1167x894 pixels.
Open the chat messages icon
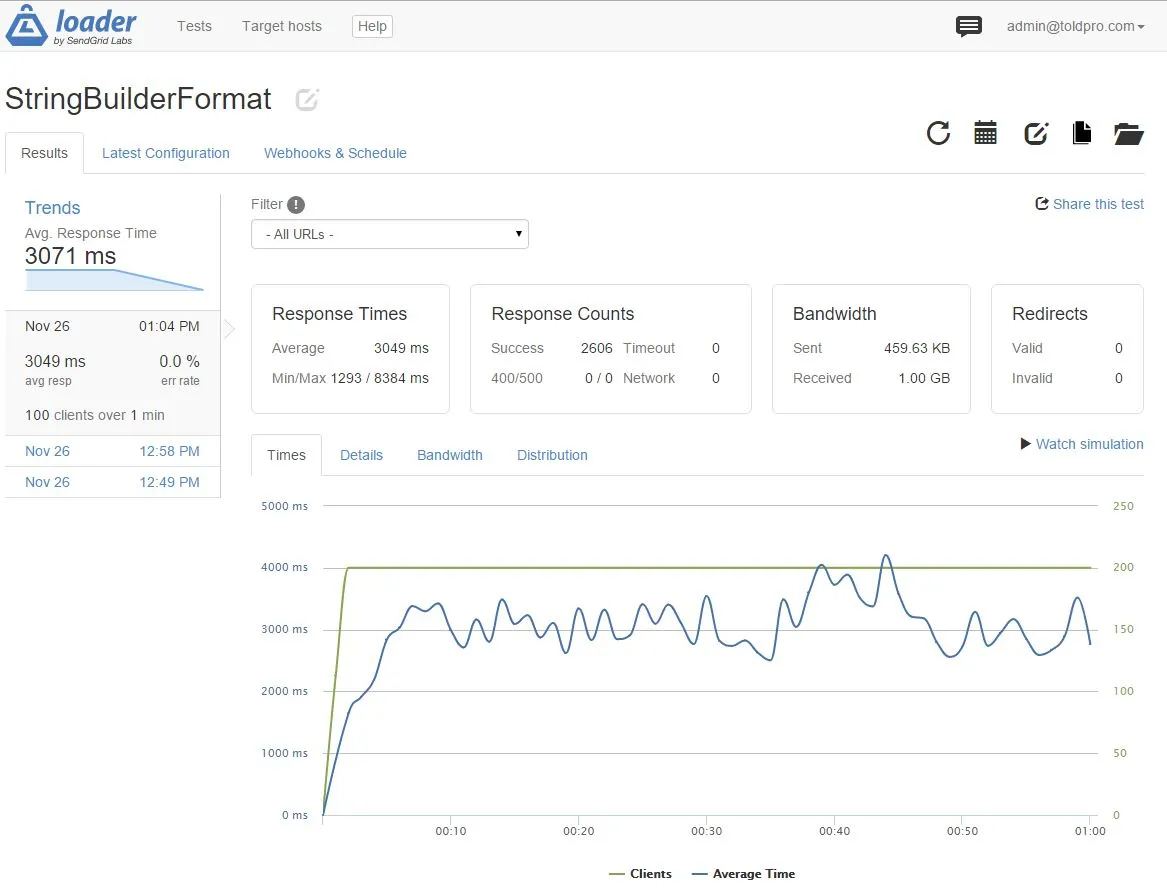tap(968, 27)
